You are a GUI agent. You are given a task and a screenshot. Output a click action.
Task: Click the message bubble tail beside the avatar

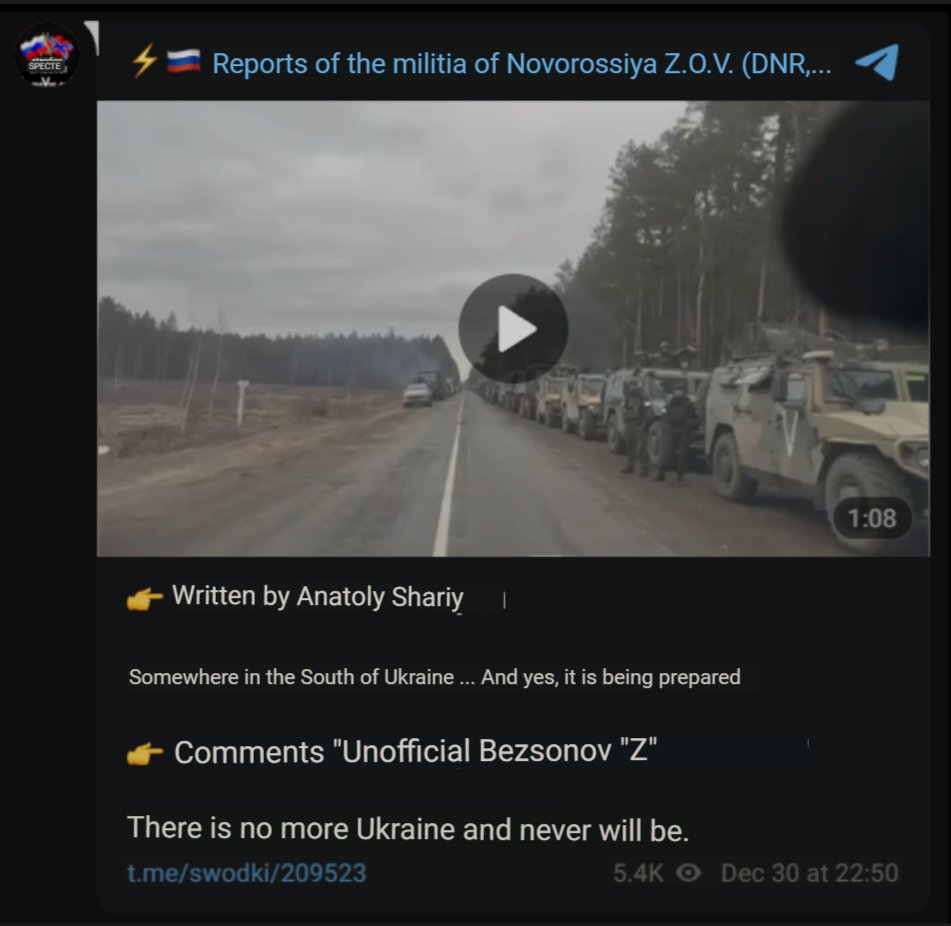(x=92, y=38)
